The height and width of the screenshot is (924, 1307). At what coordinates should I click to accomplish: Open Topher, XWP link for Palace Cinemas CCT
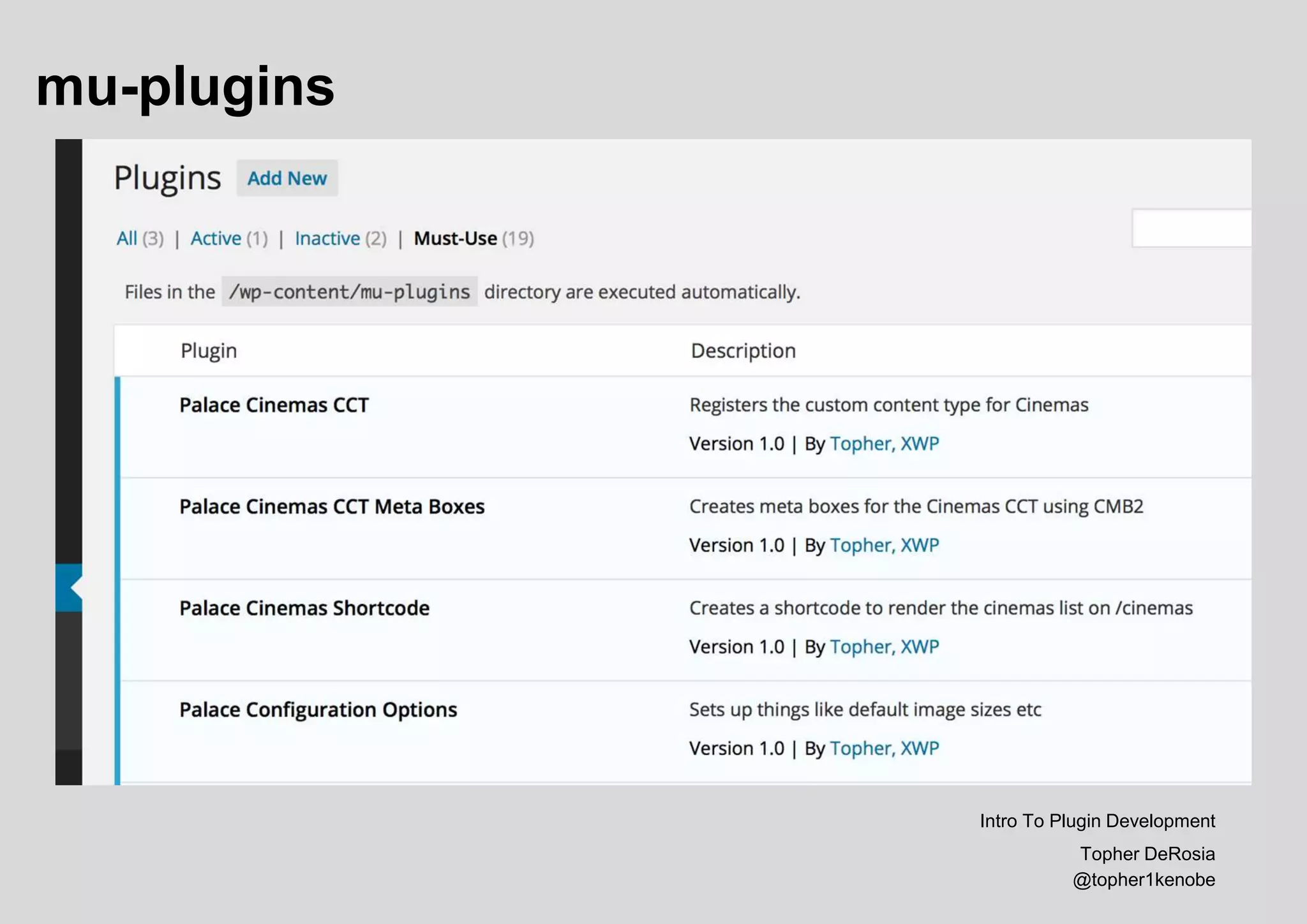[884, 443]
